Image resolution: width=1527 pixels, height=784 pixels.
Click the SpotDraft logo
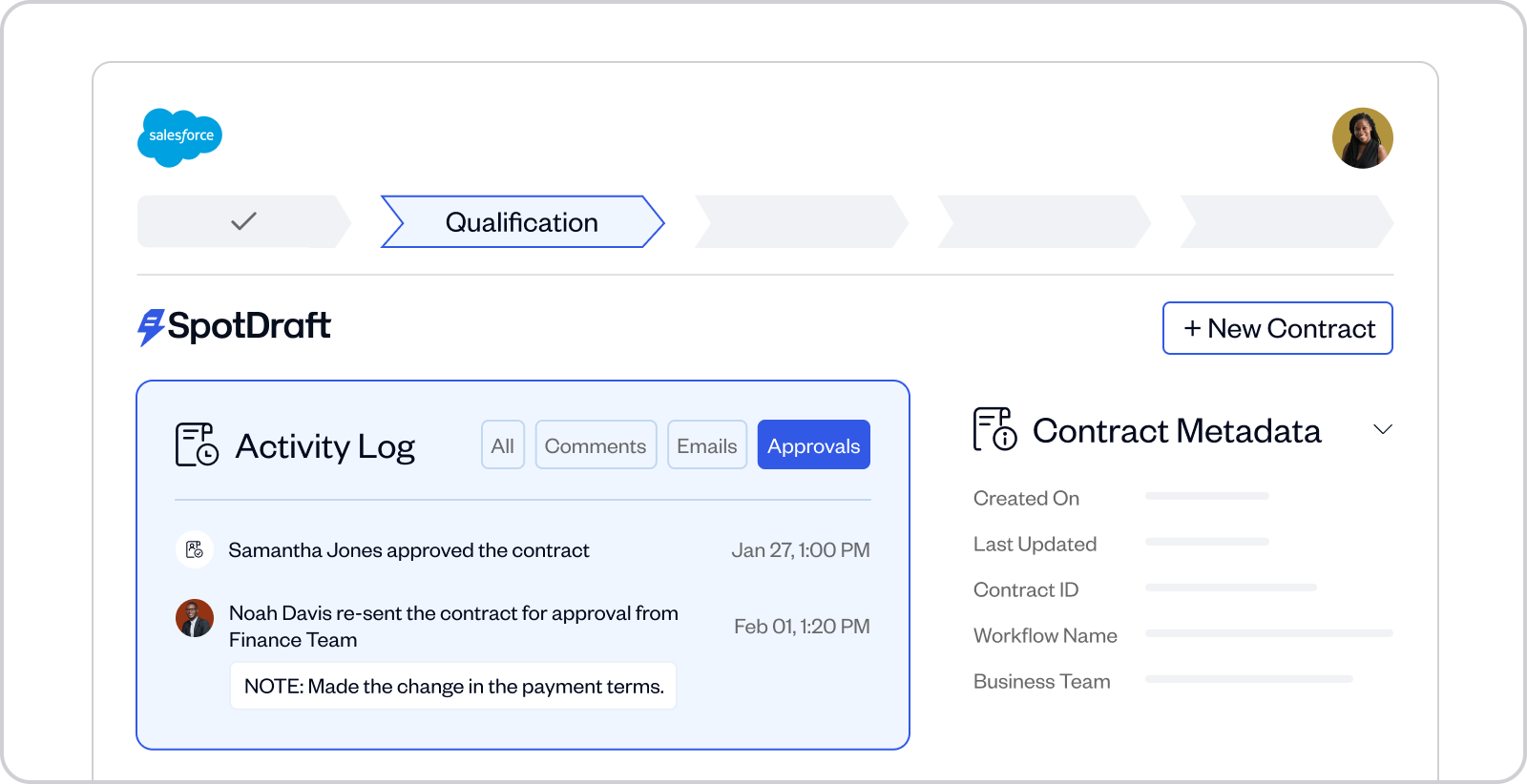[234, 326]
